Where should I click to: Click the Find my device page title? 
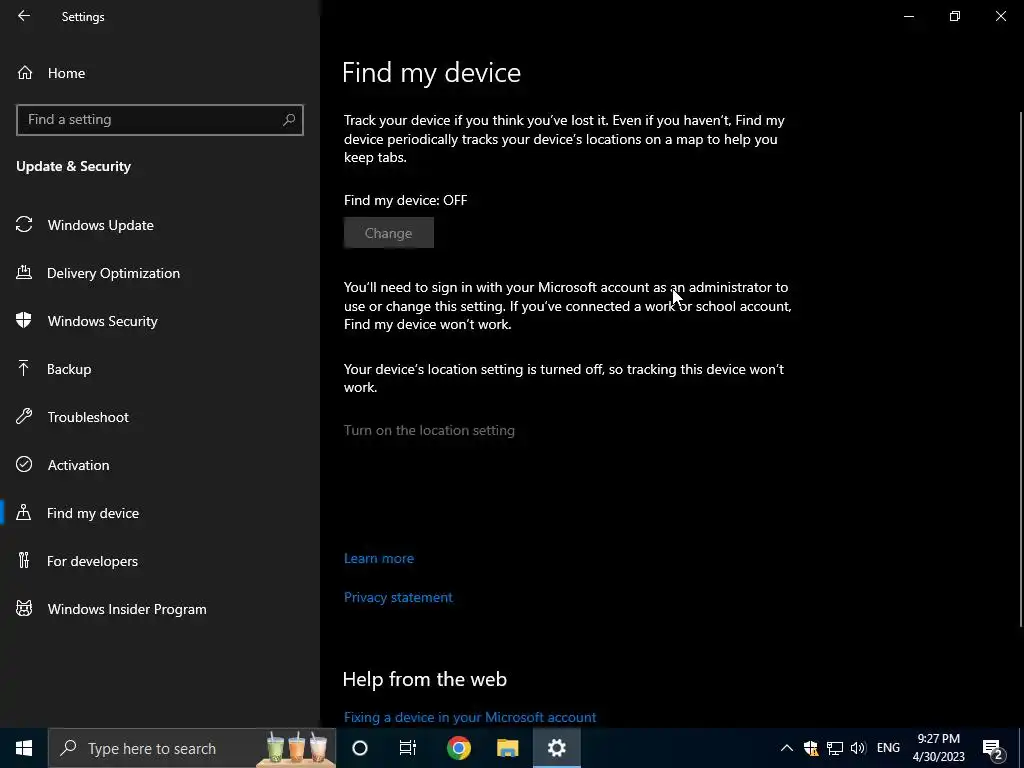(431, 72)
